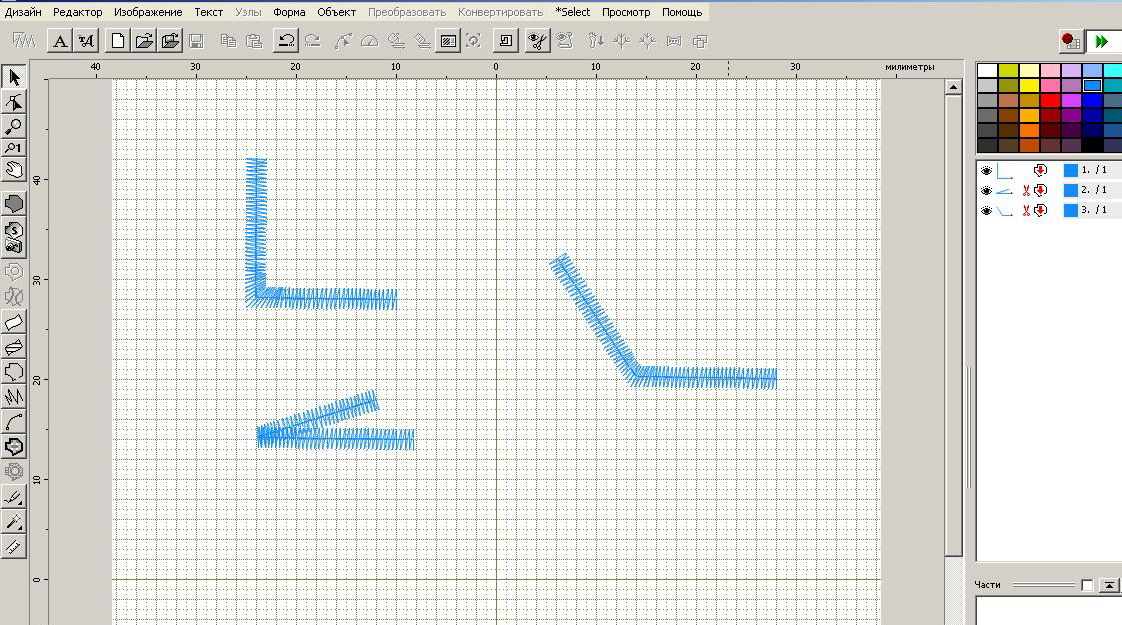Select the hand pan tool
The image size is (1122, 625).
point(14,170)
